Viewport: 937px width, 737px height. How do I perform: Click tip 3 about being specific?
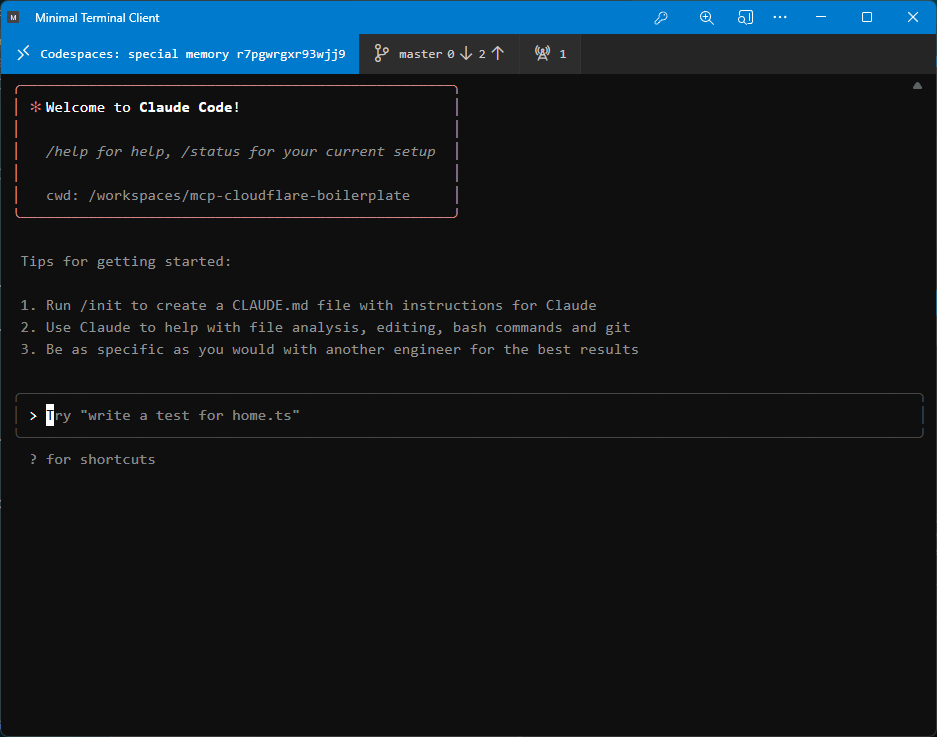click(329, 350)
